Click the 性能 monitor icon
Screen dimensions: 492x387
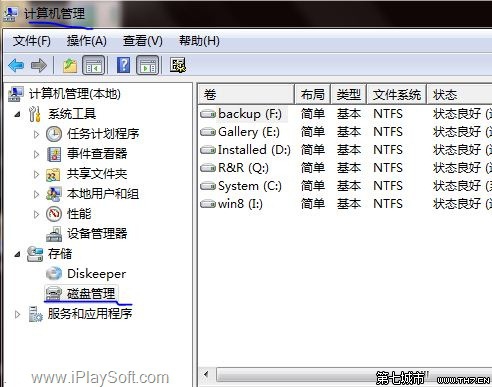tap(54, 214)
